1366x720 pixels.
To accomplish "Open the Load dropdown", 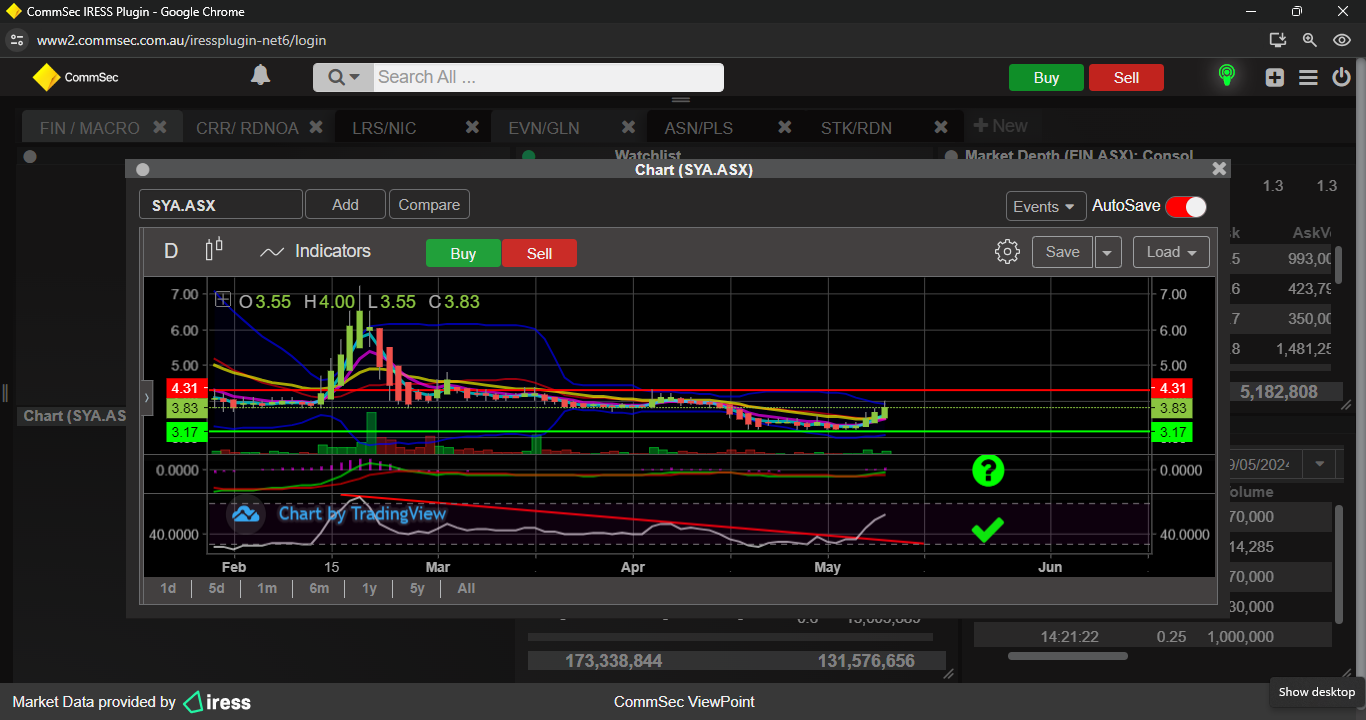I will [1171, 252].
